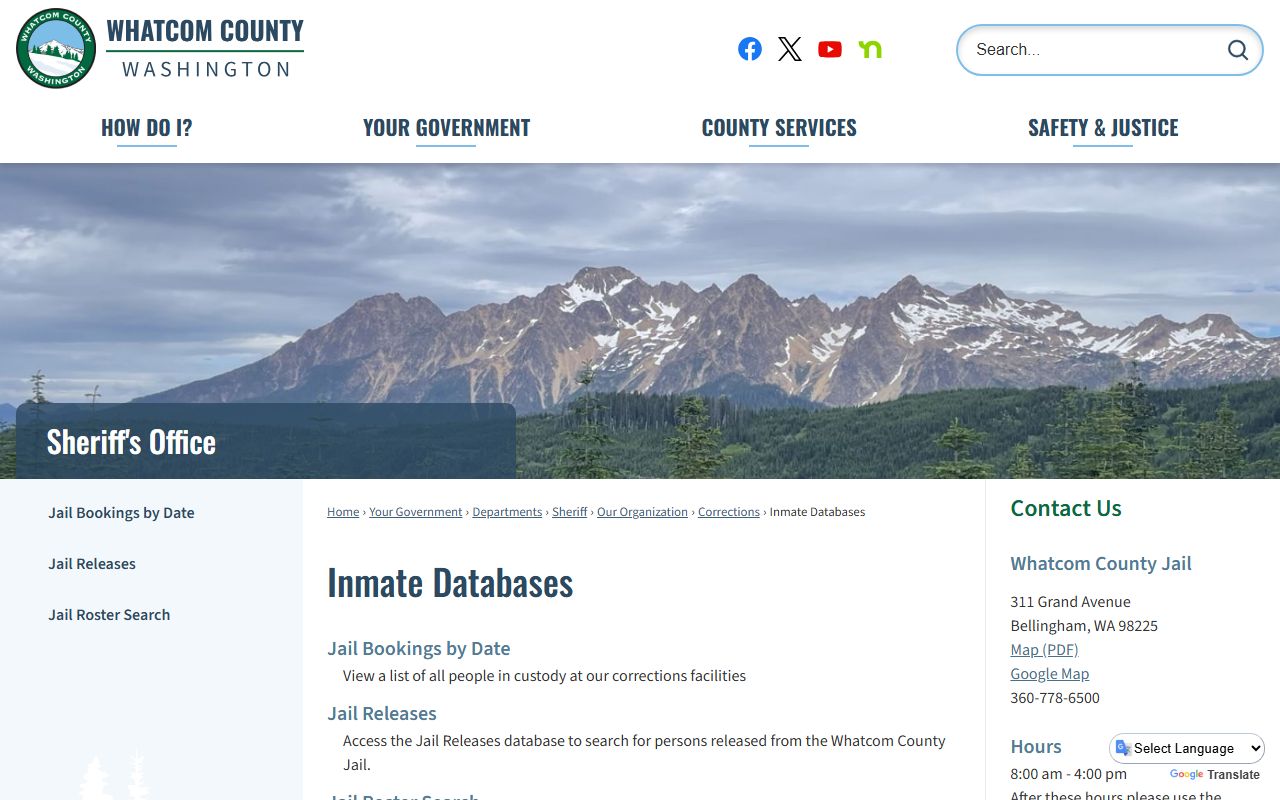The height and width of the screenshot is (800, 1280).
Task: Open the Google Map link
Action: click(x=1050, y=674)
